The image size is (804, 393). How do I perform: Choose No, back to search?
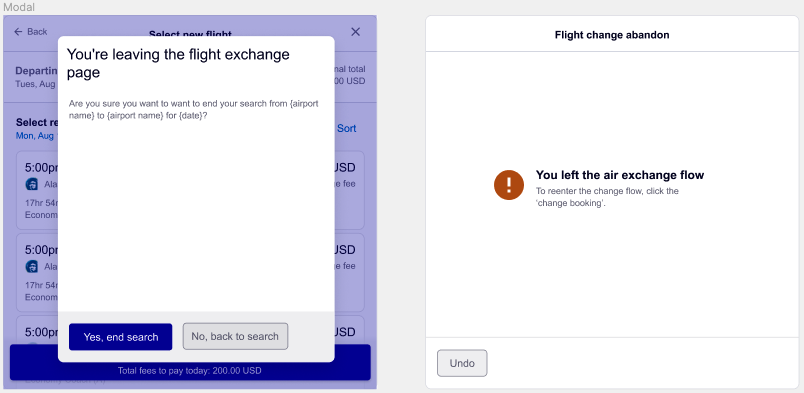235,337
